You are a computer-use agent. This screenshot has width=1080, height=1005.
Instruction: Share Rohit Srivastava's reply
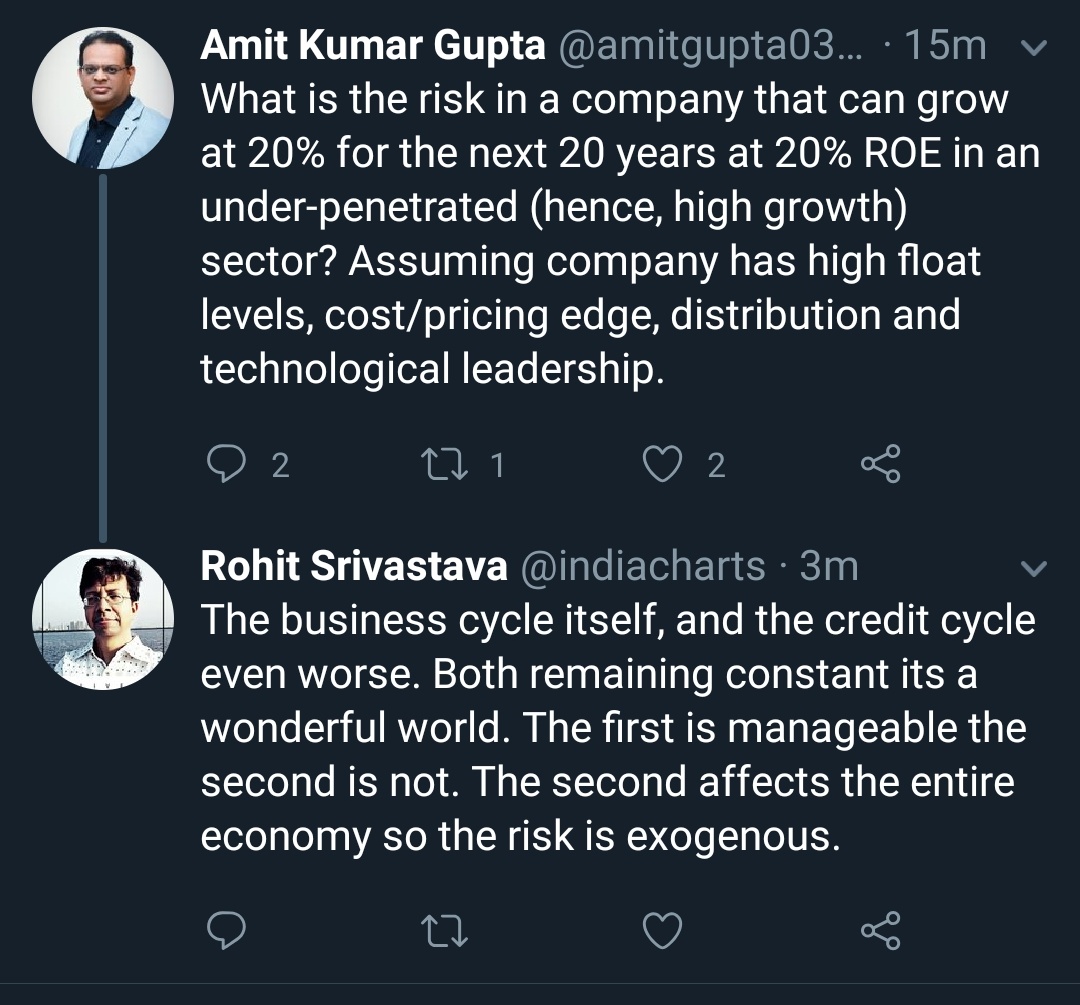point(881,931)
